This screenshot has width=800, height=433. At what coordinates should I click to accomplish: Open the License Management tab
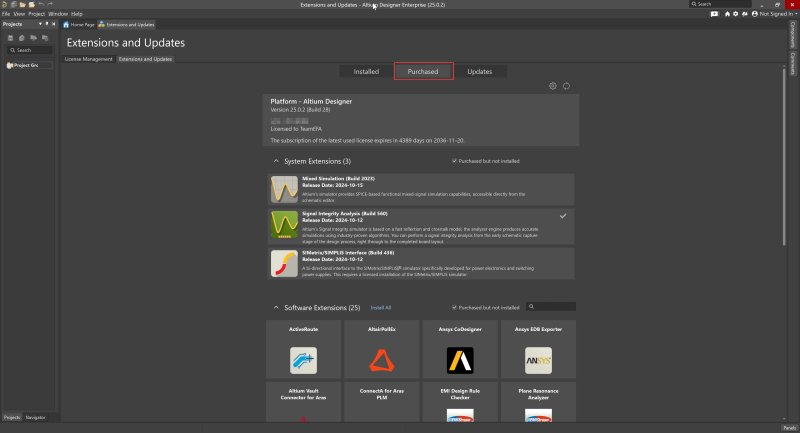tap(88, 59)
